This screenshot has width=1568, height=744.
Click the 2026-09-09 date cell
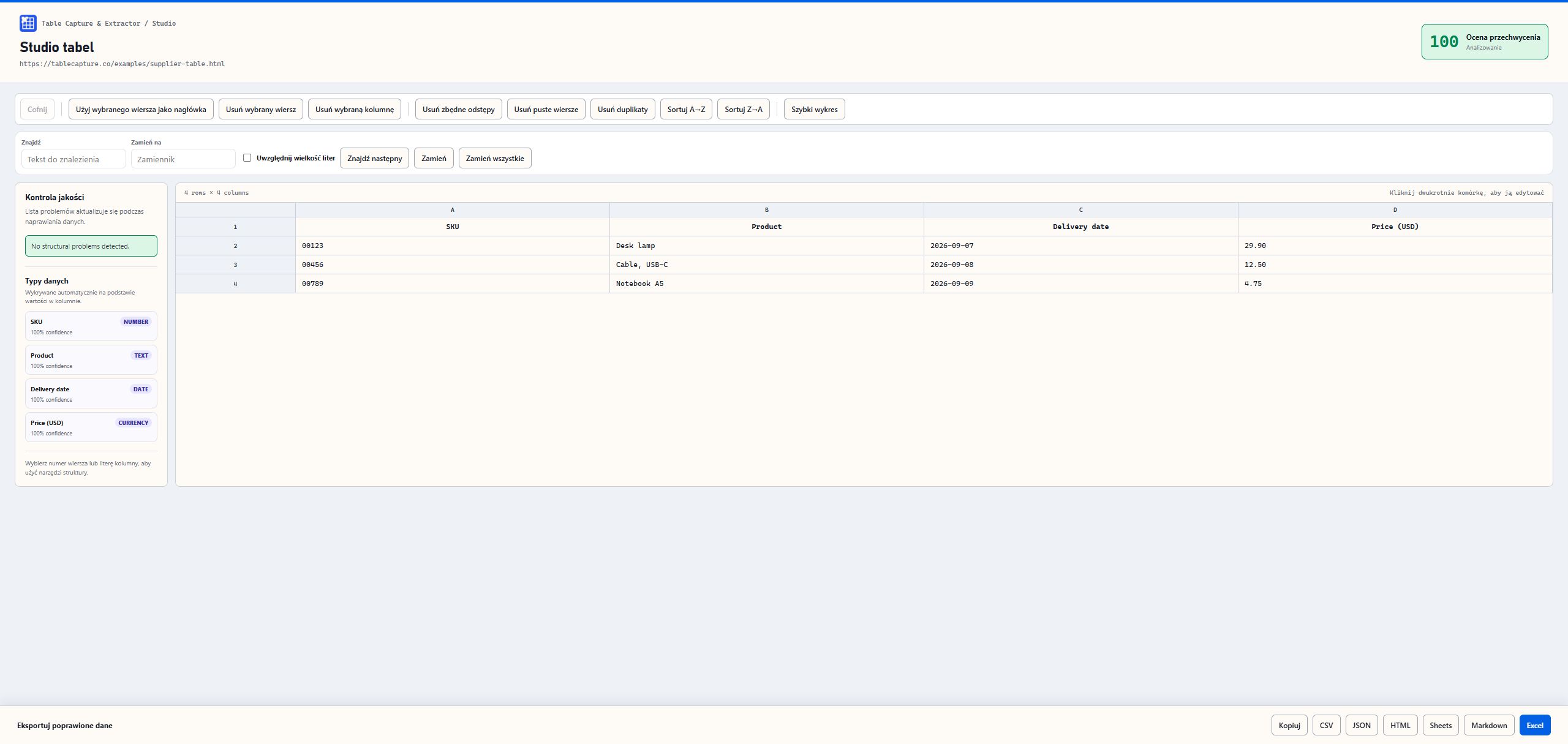[1081, 284]
